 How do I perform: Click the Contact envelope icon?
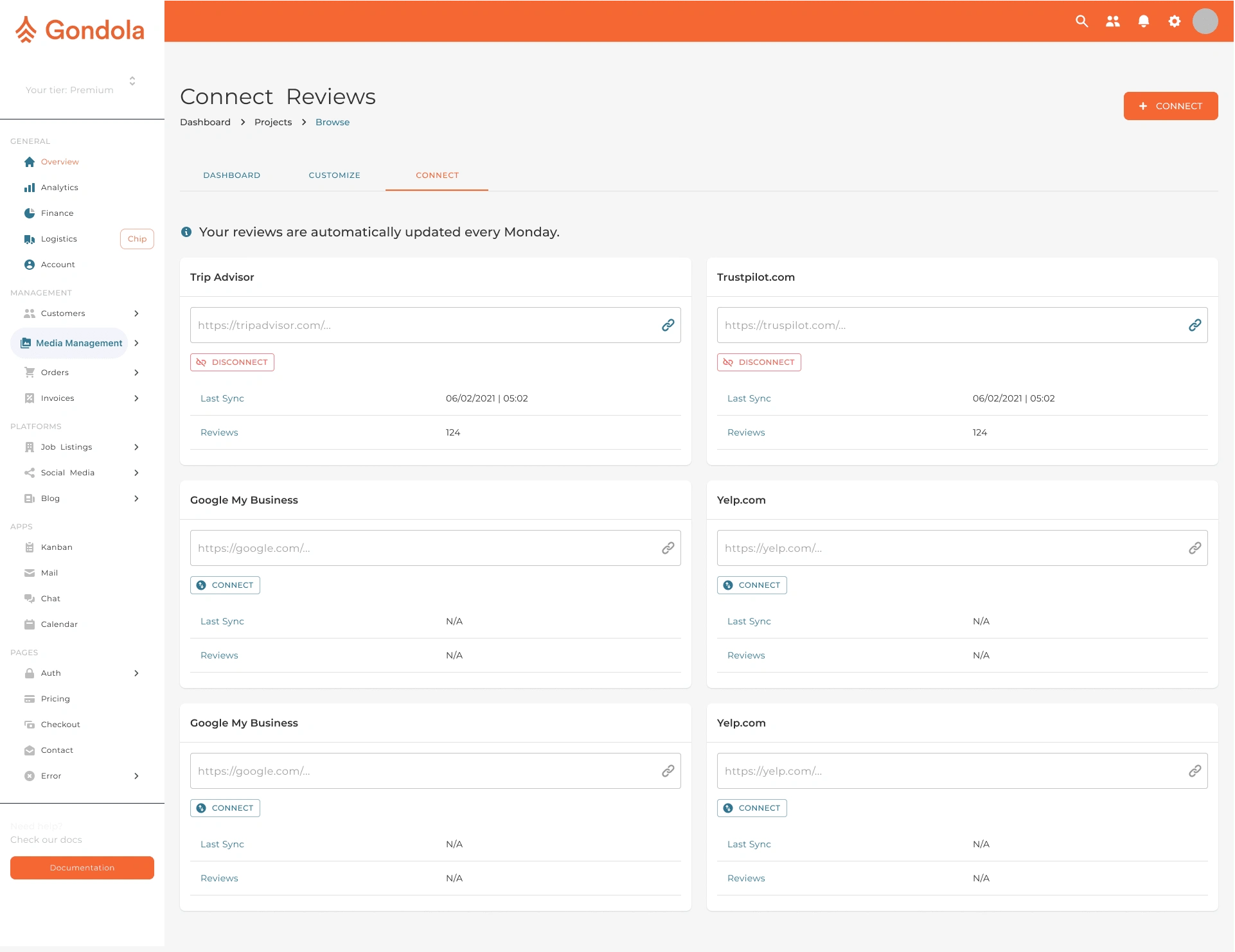(x=30, y=750)
